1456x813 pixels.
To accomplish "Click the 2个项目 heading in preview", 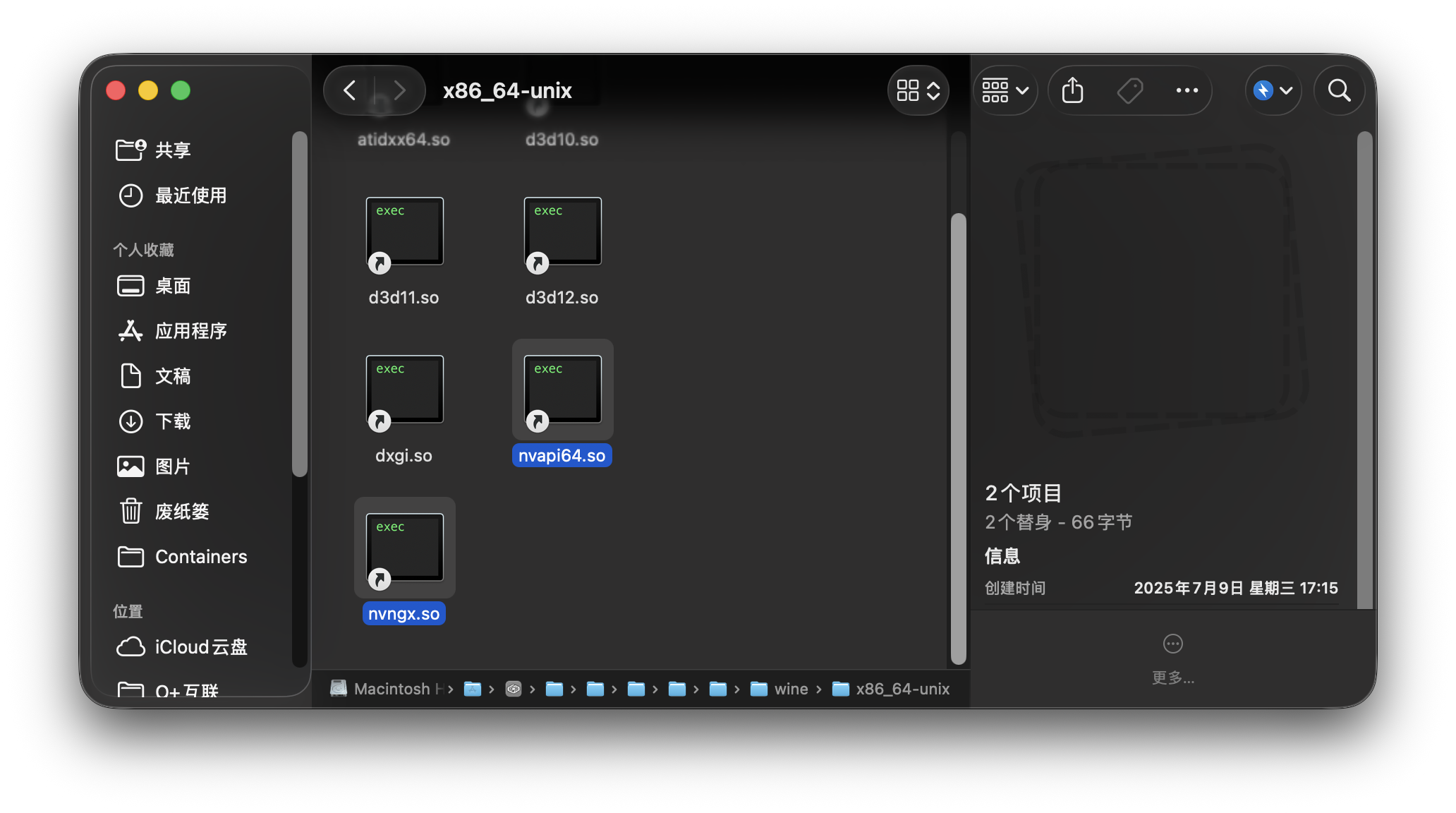I will [1024, 493].
